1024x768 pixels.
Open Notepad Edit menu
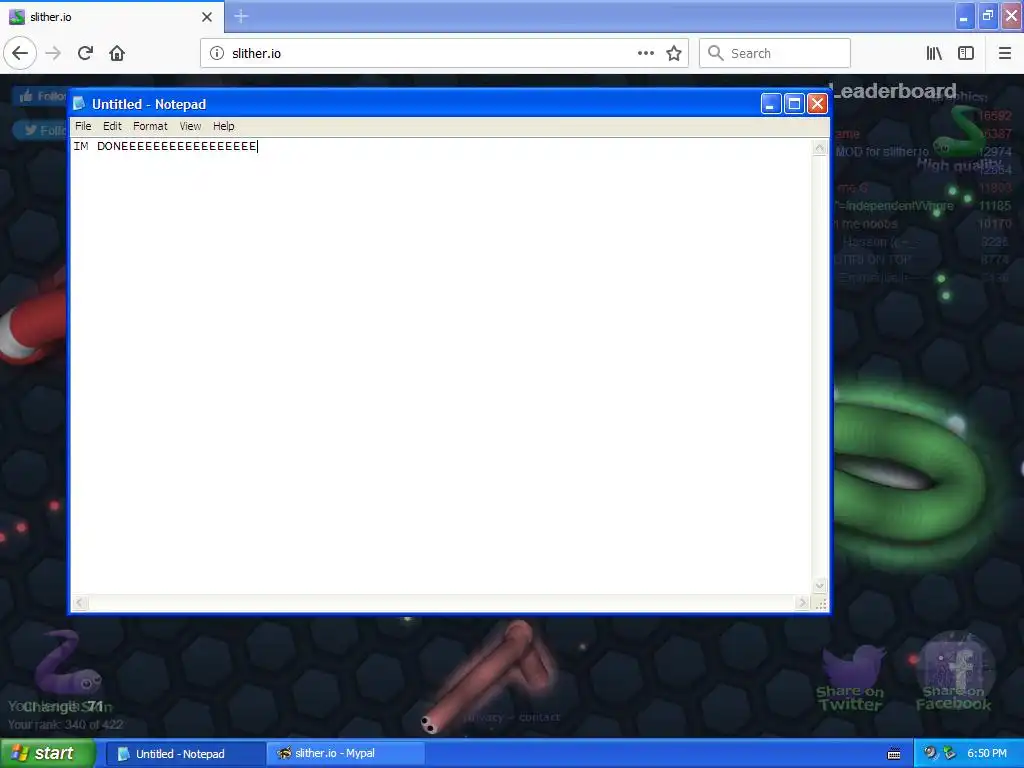[x=112, y=126]
